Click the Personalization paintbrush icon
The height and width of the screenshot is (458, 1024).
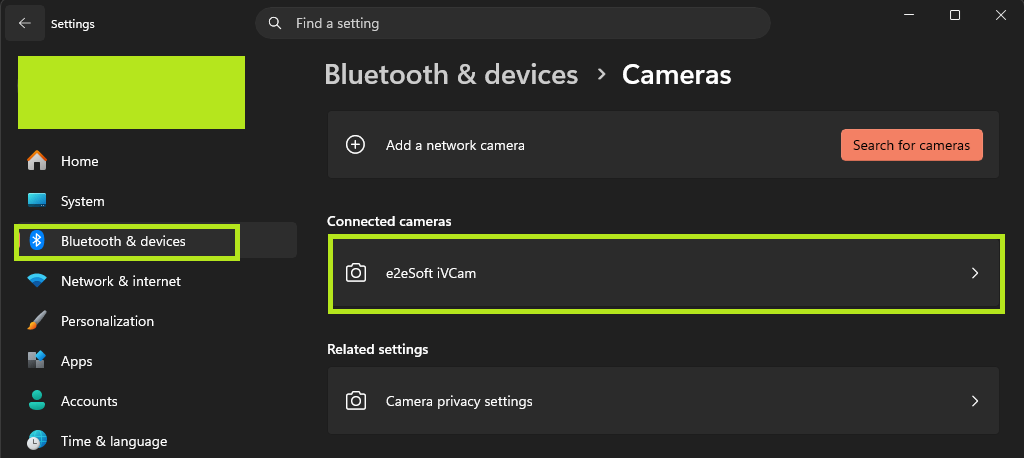click(37, 321)
